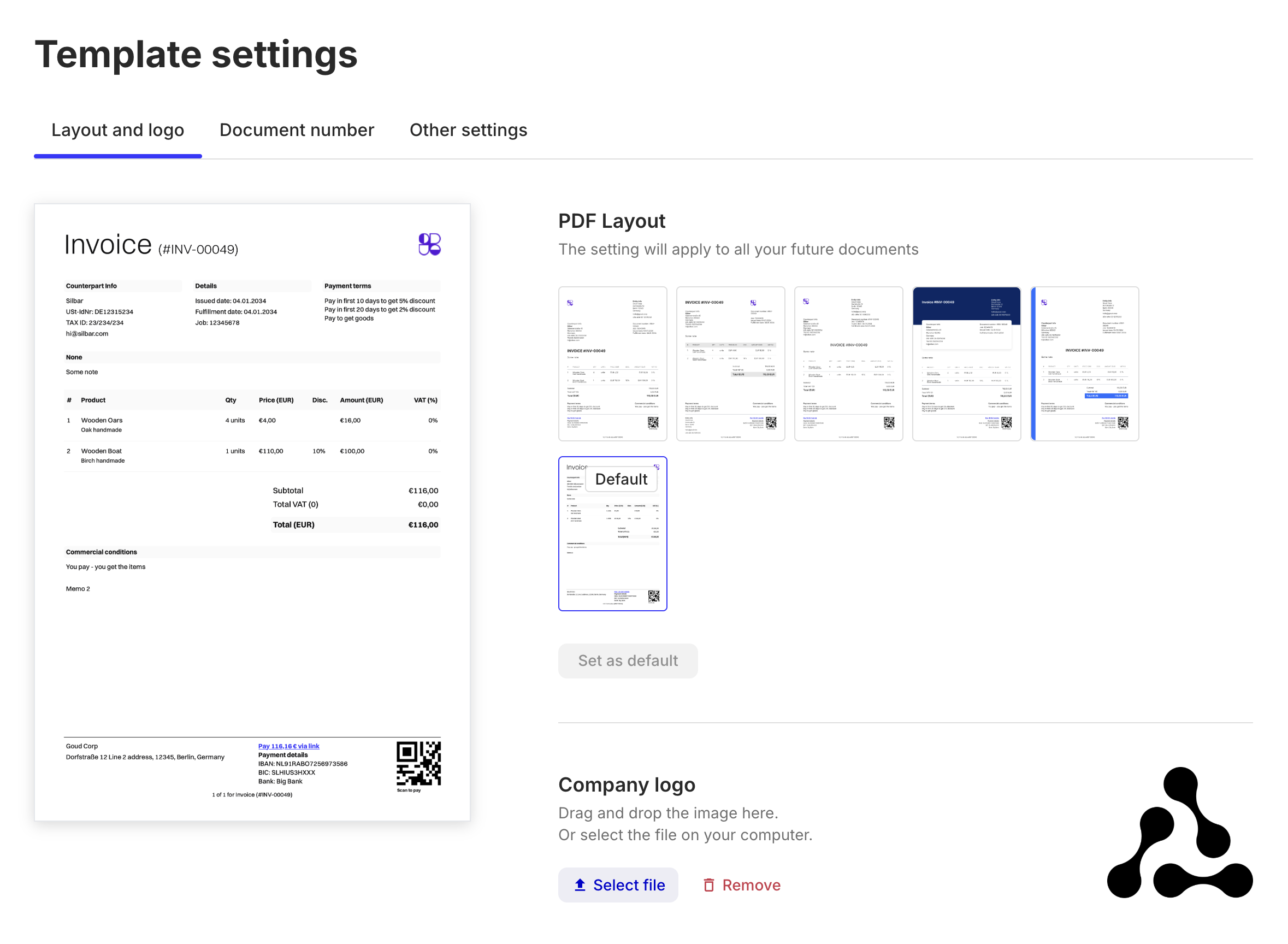
Task: Select the first classic PDF layout thumbnail
Action: pos(612,364)
